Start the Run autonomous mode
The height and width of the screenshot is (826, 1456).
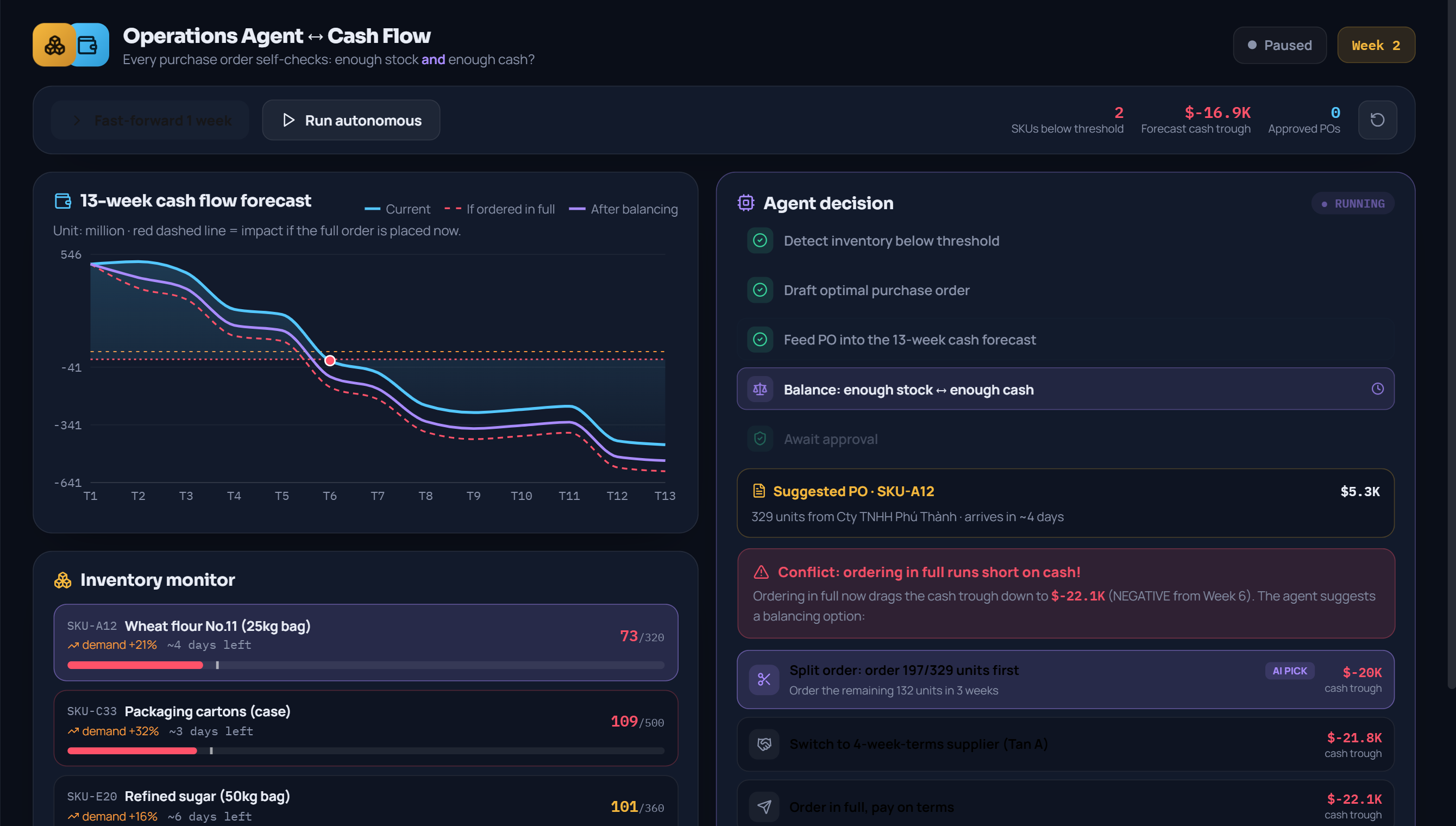[351, 120]
